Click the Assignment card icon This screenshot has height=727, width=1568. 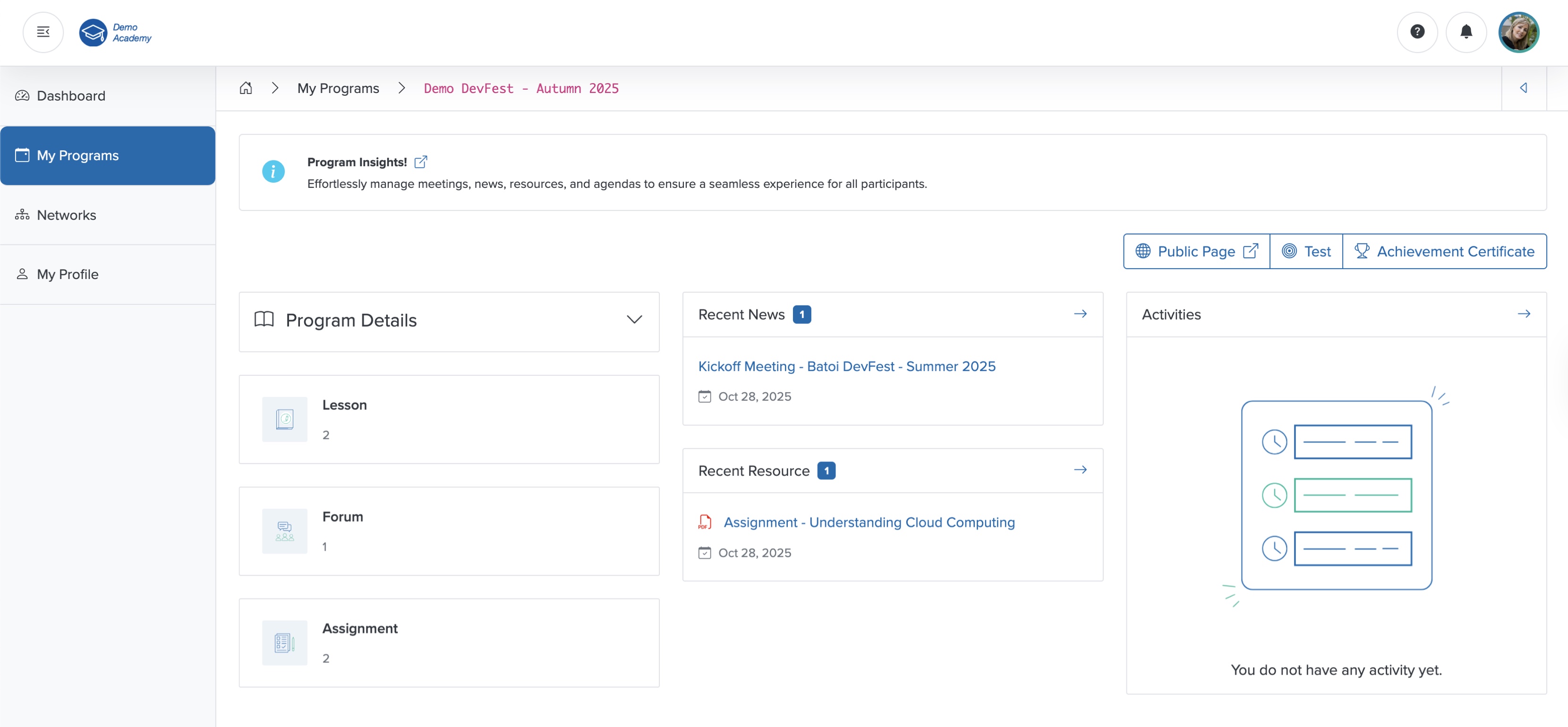(x=284, y=642)
